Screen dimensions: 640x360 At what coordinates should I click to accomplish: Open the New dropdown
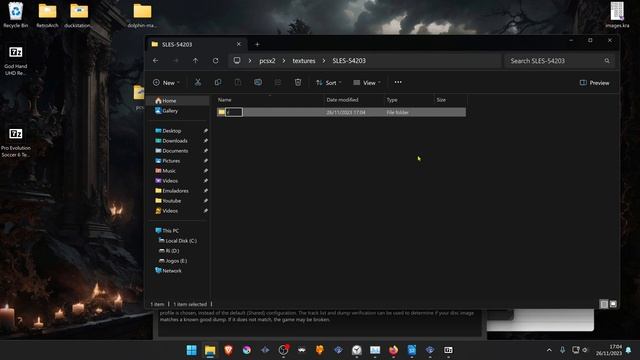coord(166,82)
